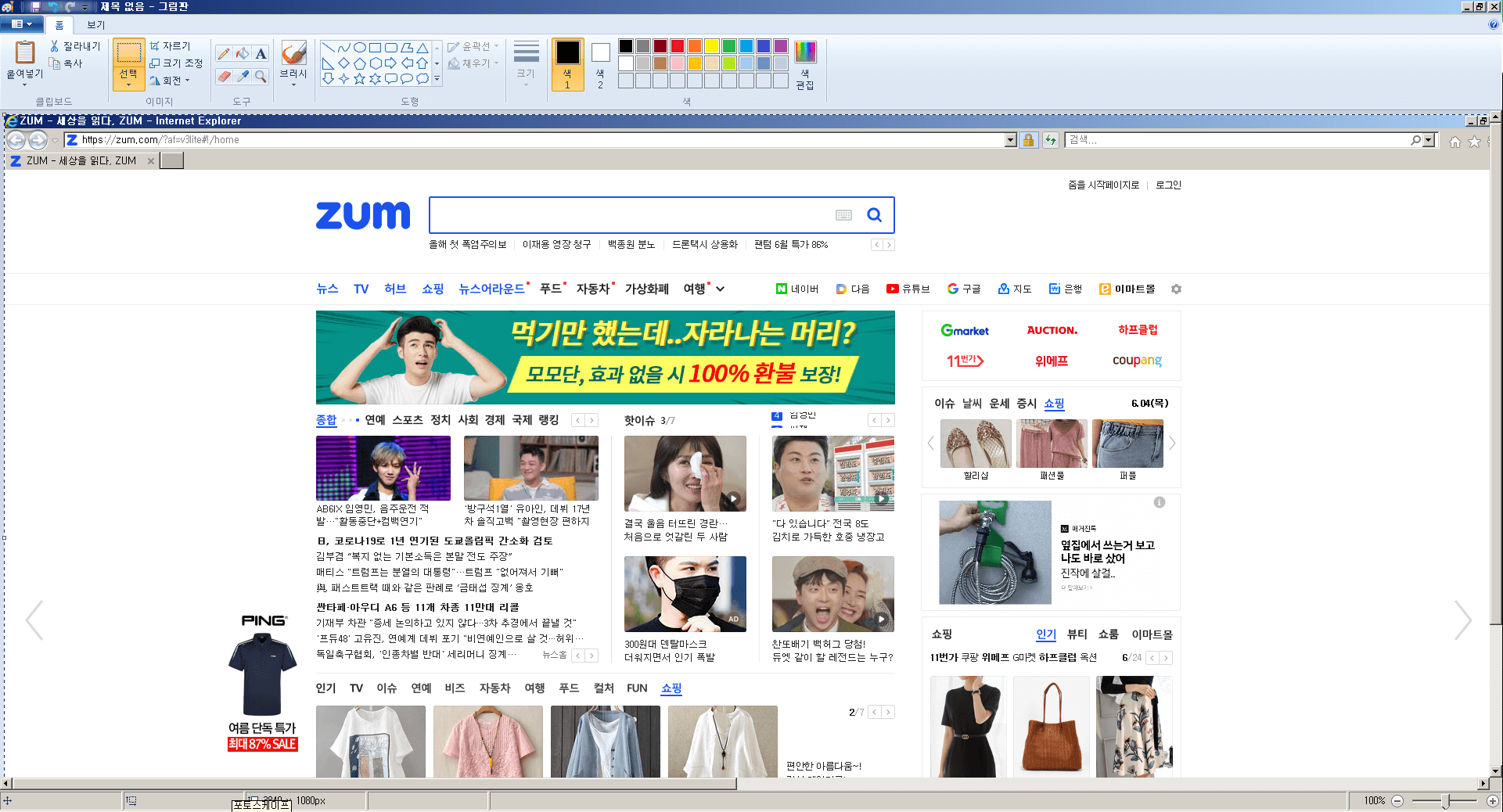Click the IE favorites star icon

click(x=1475, y=142)
